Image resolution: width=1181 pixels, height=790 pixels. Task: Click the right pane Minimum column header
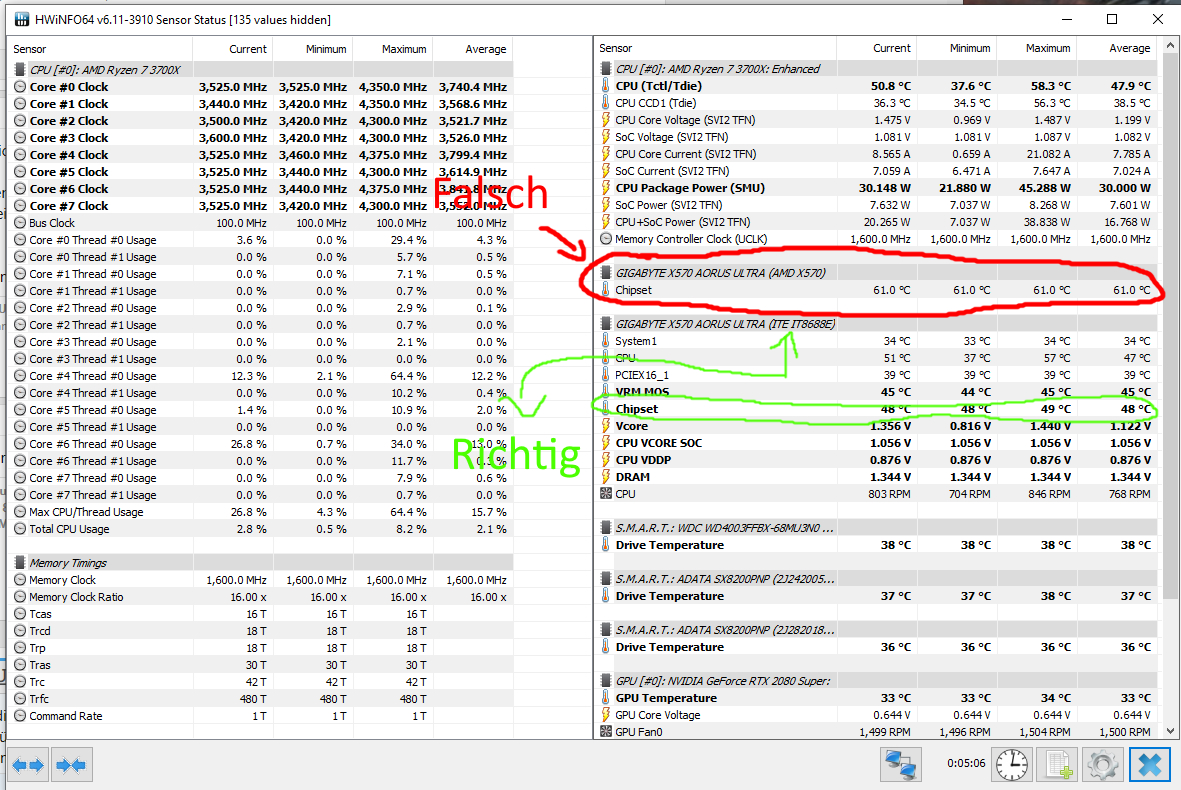point(957,48)
